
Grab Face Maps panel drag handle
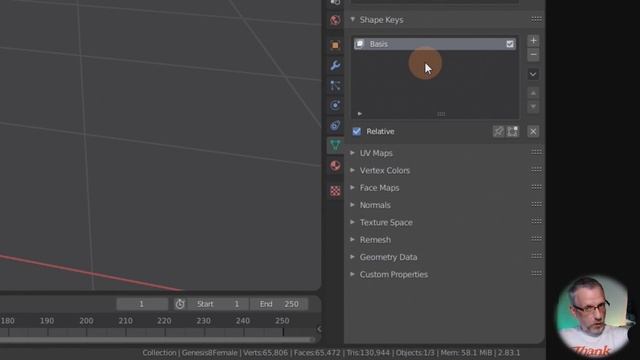pyautogui.click(x=536, y=187)
